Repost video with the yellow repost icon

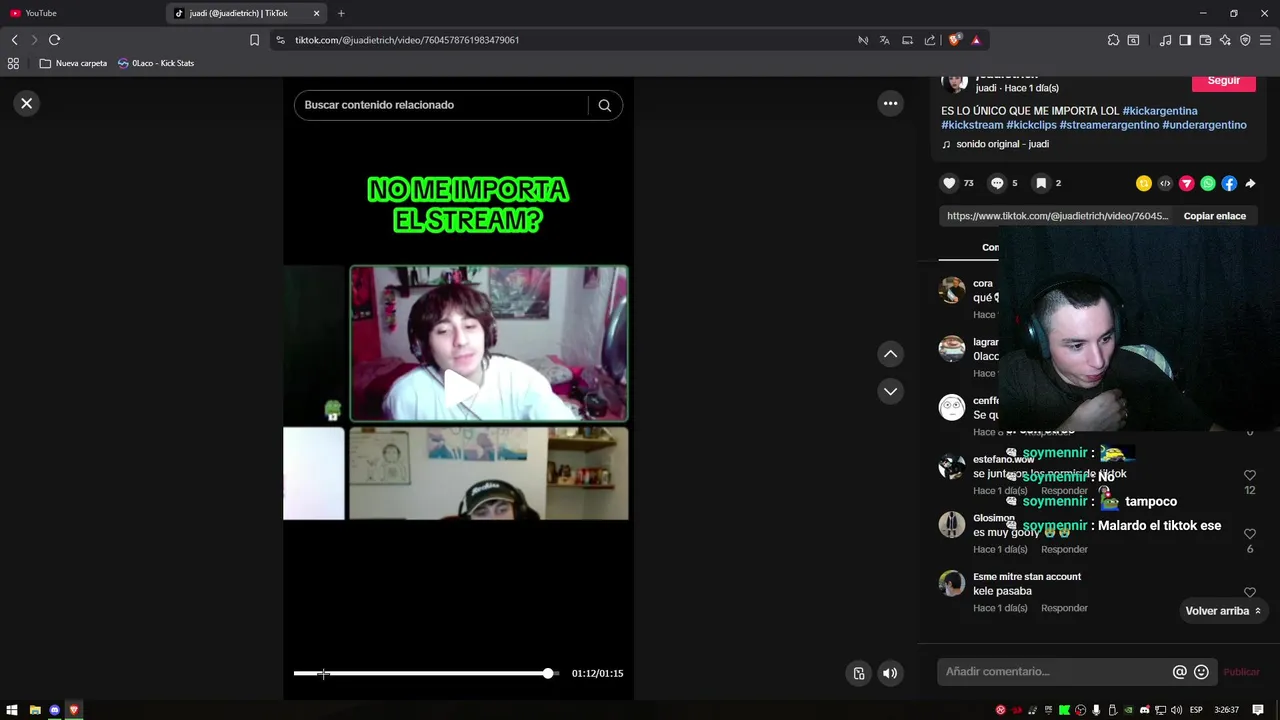1144,183
